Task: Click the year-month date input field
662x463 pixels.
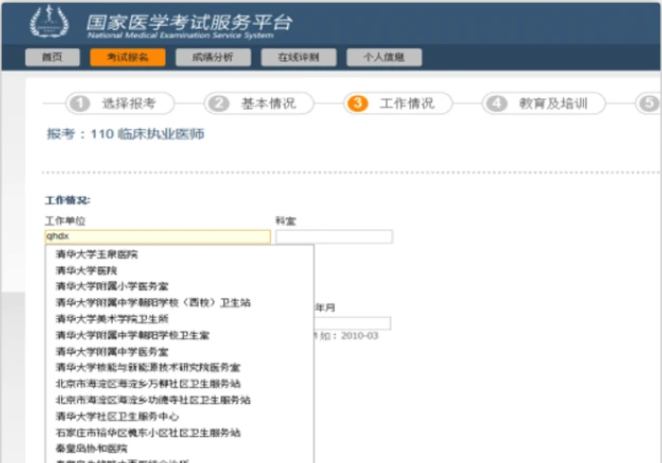Action: (353, 323)
